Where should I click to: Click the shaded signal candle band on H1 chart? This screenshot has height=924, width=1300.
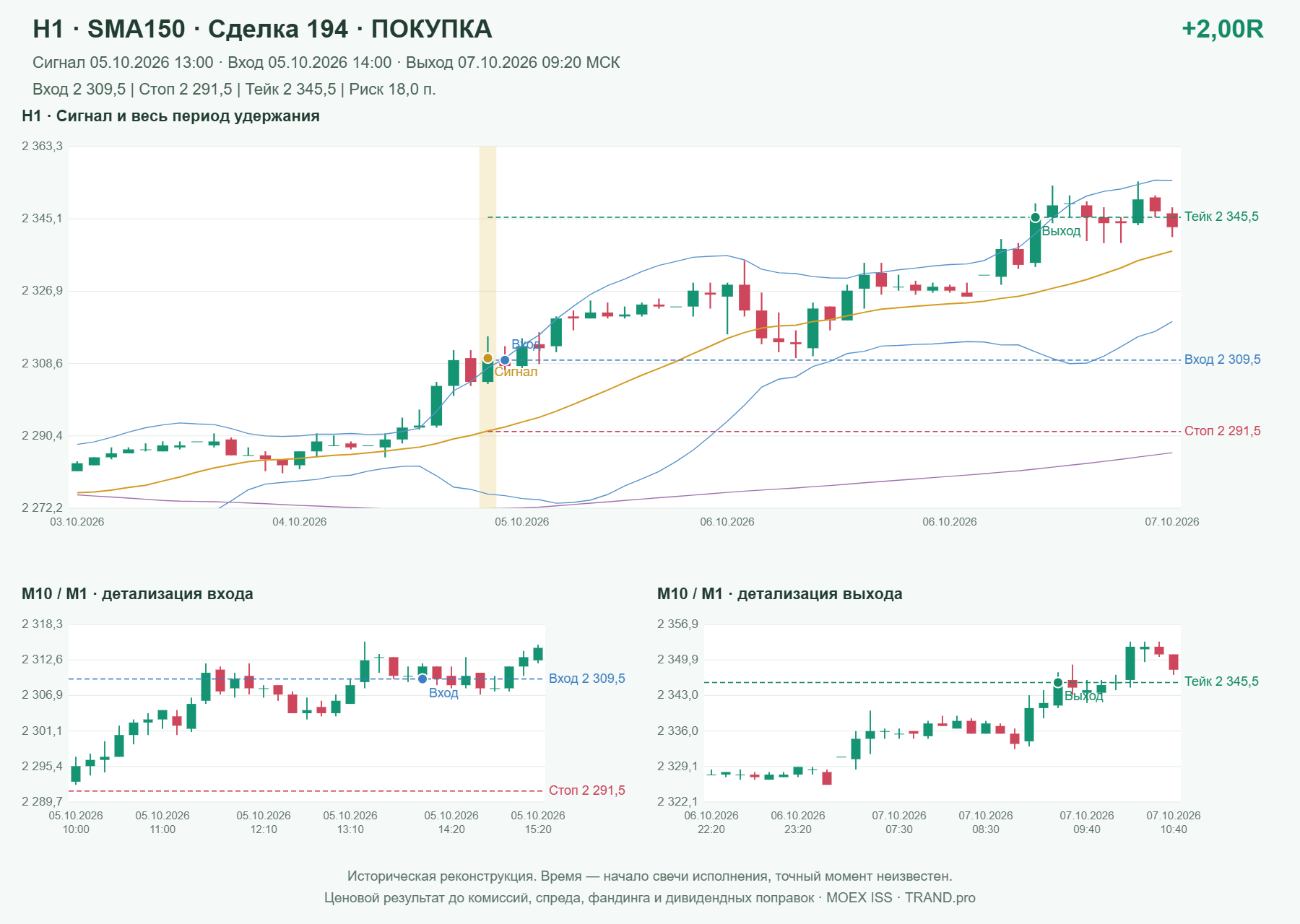pyautogui.click(x=487, y=327)
